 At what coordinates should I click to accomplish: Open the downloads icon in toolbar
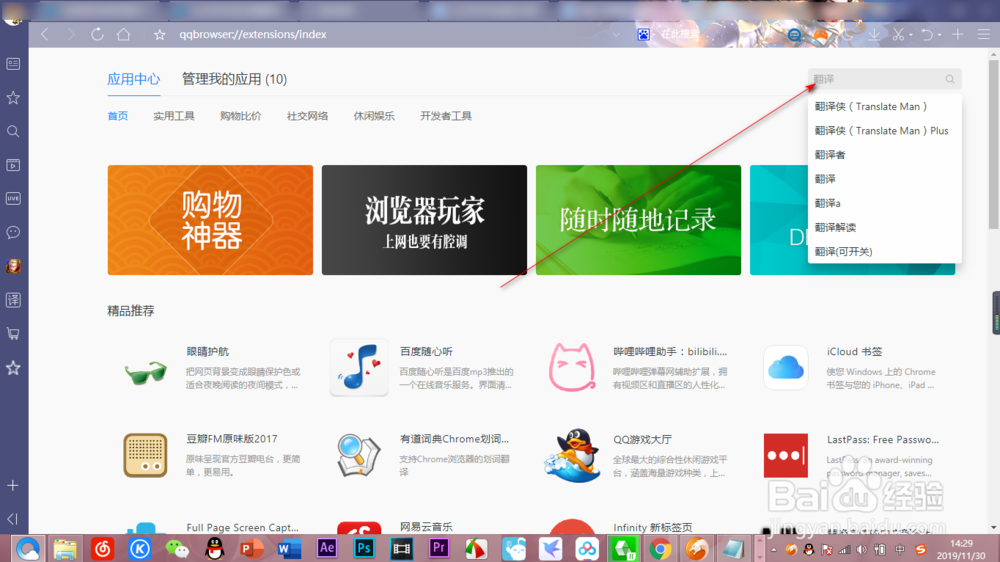pos(874,34)
